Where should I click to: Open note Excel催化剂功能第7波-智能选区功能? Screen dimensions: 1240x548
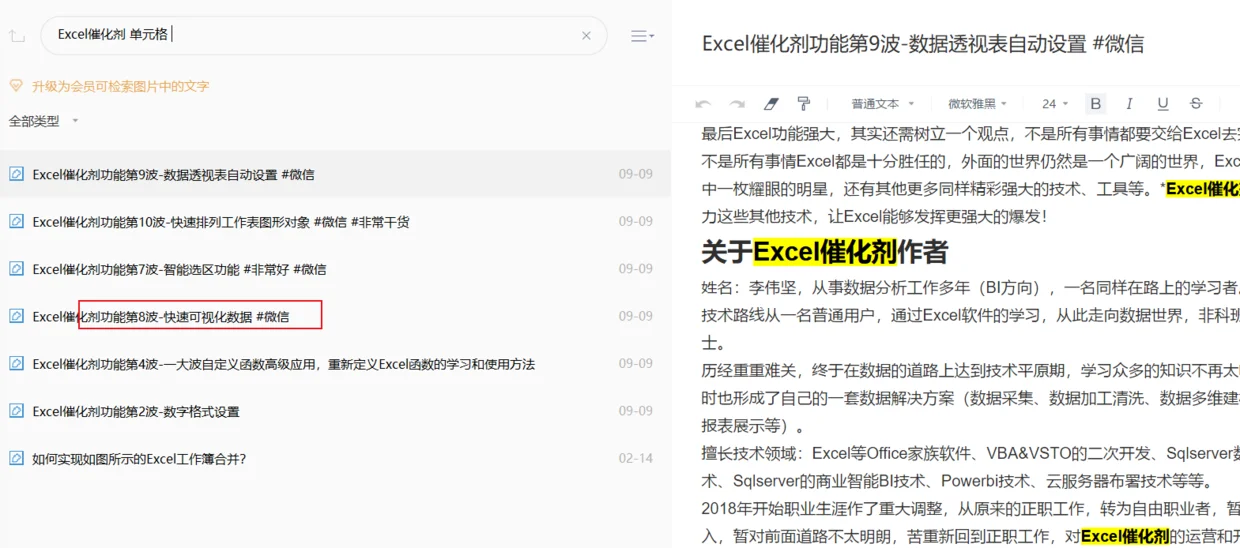pyautogui.click(x=335, y=269)
